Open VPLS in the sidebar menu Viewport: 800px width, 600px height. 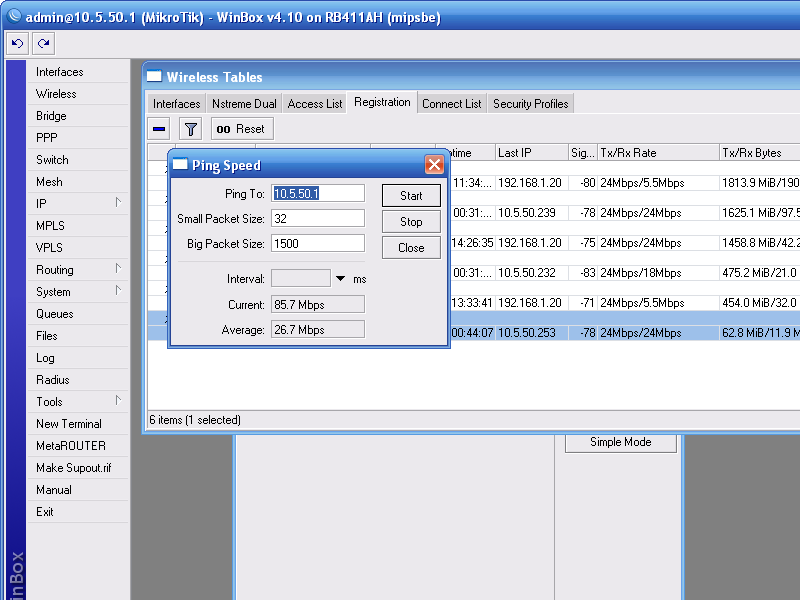[x=78, y=247]
